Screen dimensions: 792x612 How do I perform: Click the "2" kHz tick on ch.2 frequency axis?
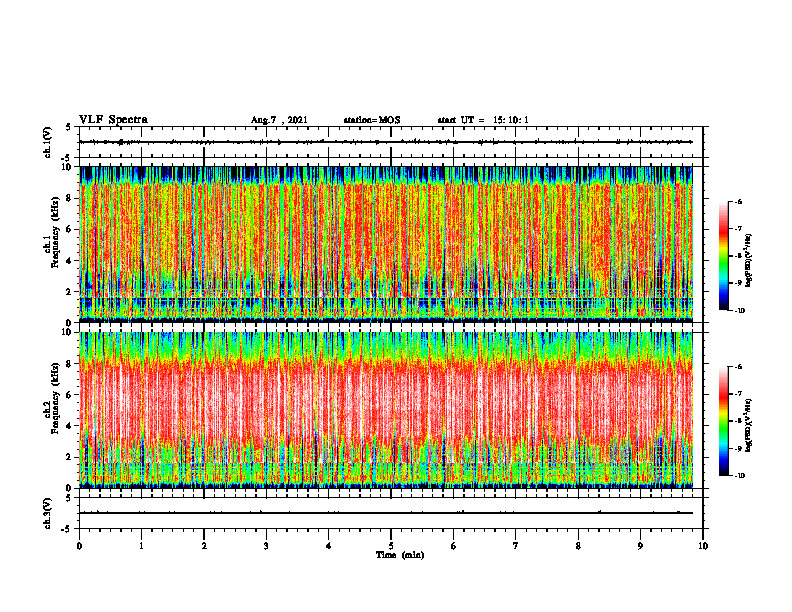click(69, 457)
